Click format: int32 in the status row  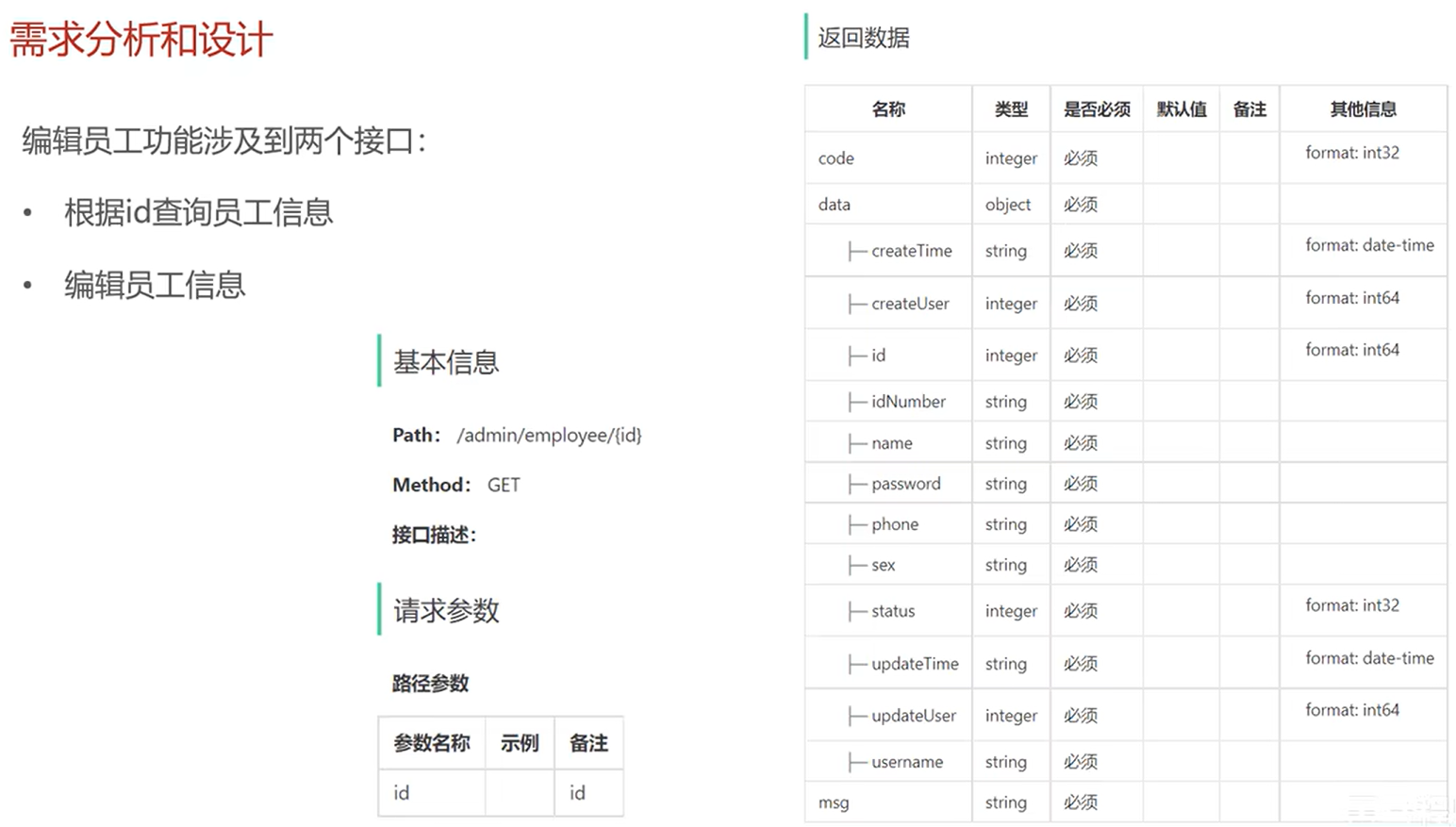tap(1352, 605)
